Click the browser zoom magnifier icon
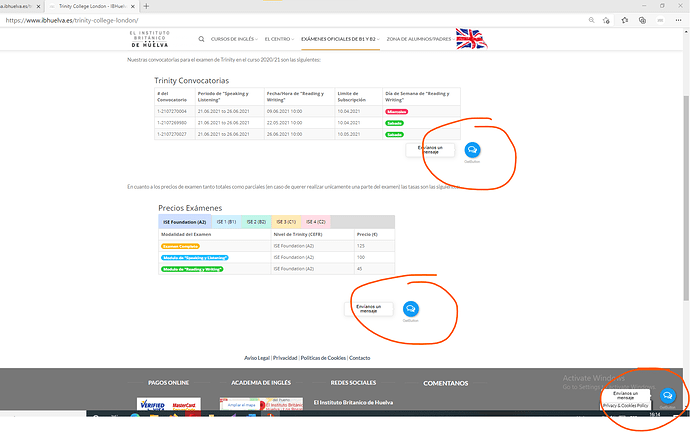This screenshot has height=432, width=690. (x=591, y=20)
